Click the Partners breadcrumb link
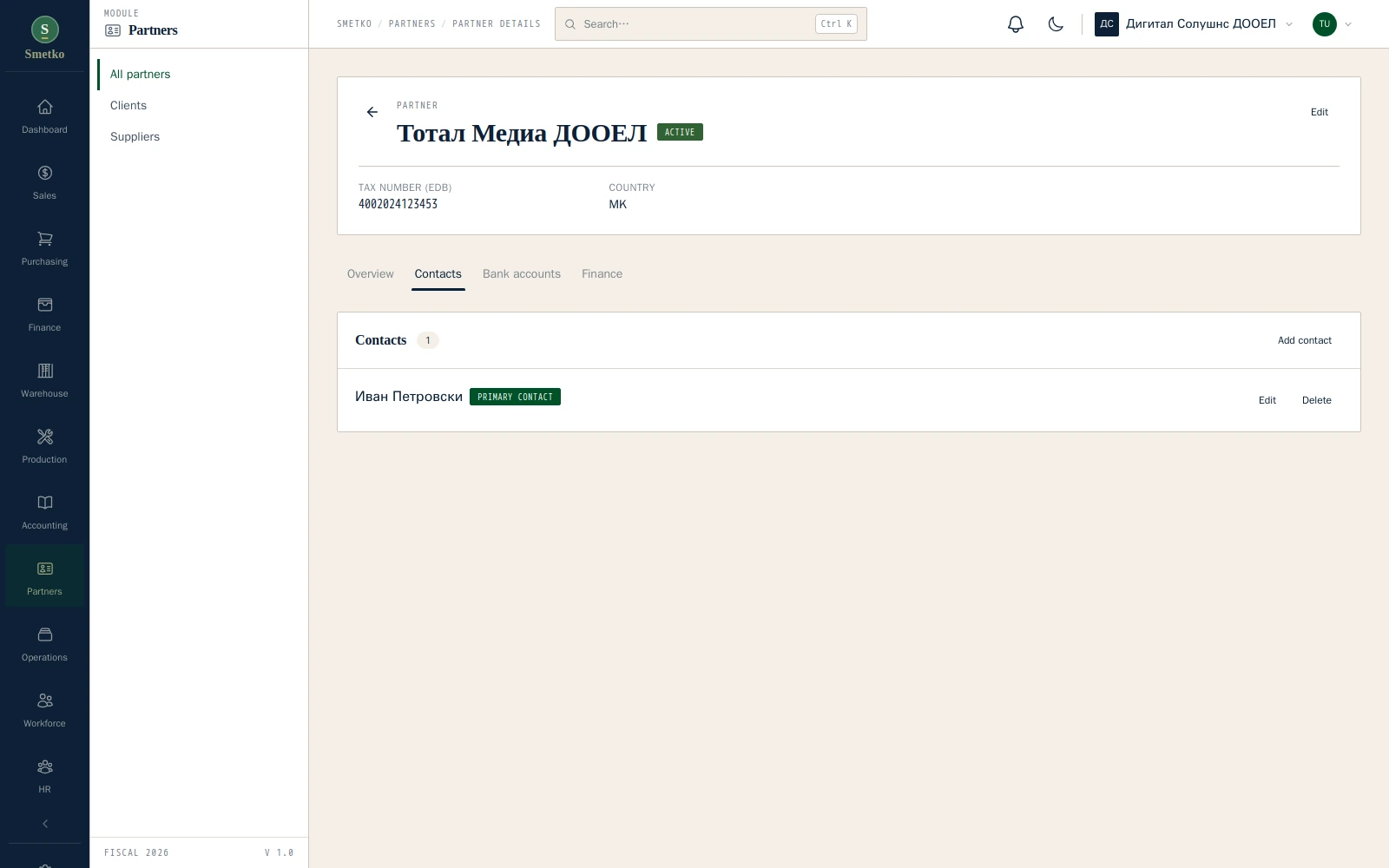The width and height of the screenshot is (1389, 868). [412, 24]
